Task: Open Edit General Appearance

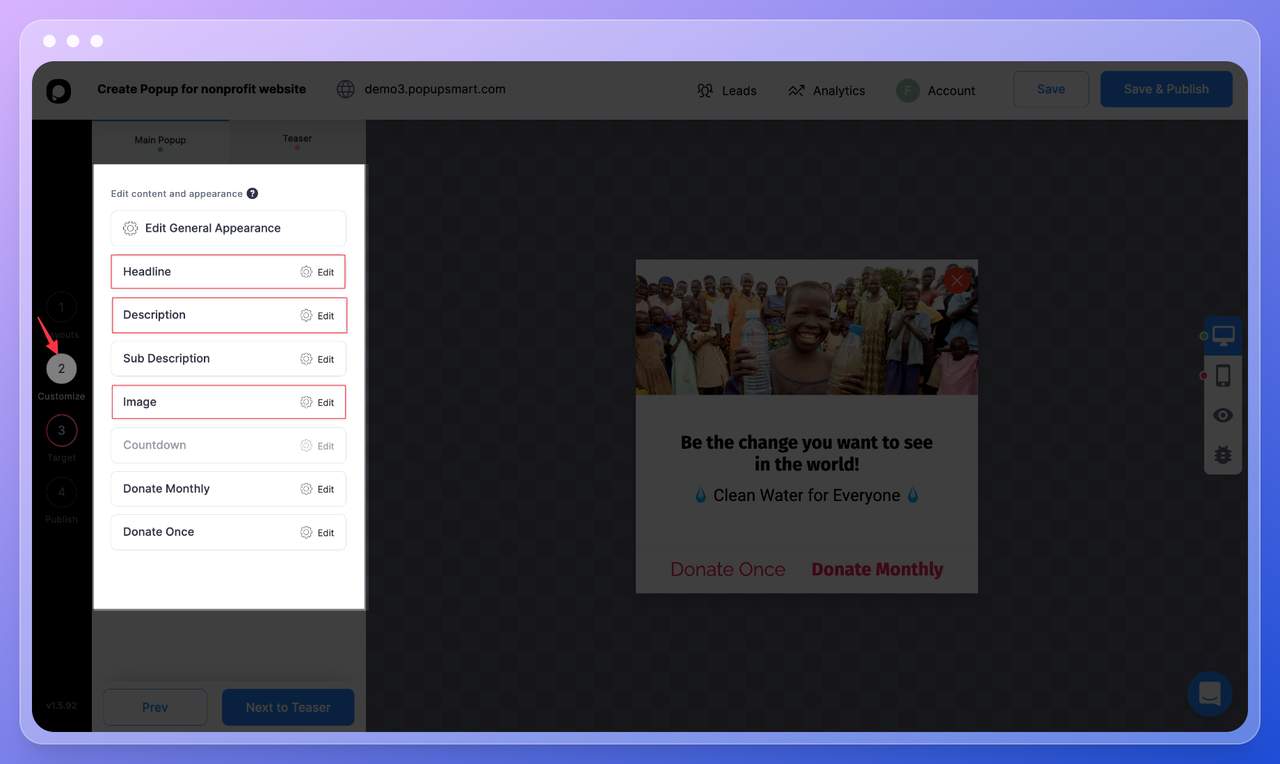Action: click(x=229, y=228)
